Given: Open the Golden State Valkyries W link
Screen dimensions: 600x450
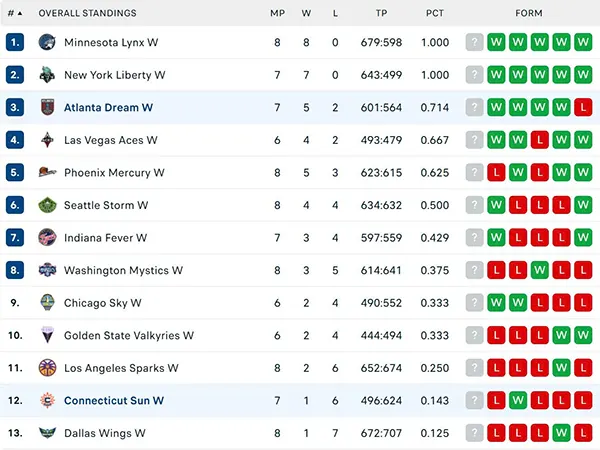Looking at the screenshot, I should pos(128,336).
